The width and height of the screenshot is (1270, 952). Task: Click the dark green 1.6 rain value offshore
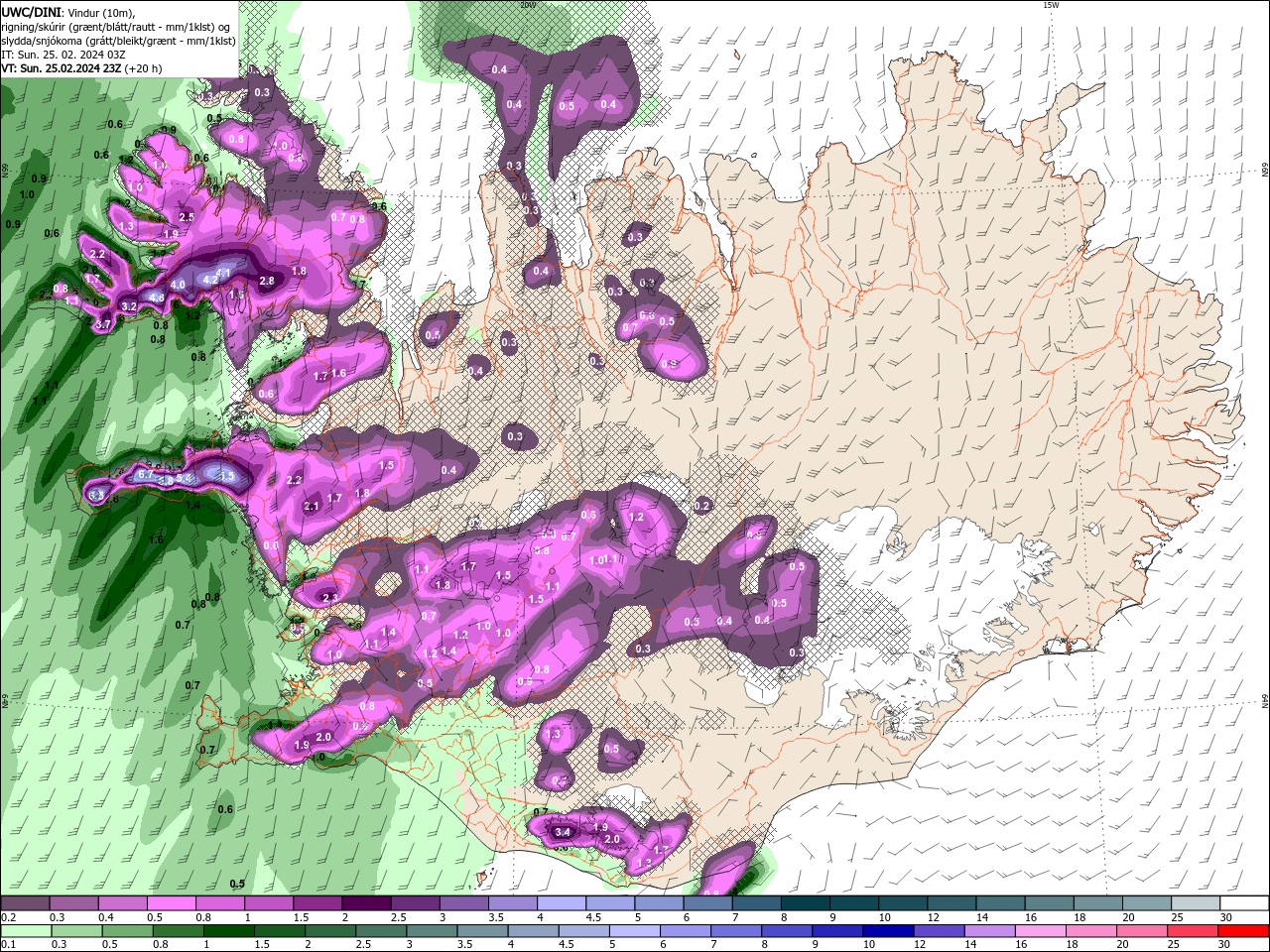click(156, 539)
